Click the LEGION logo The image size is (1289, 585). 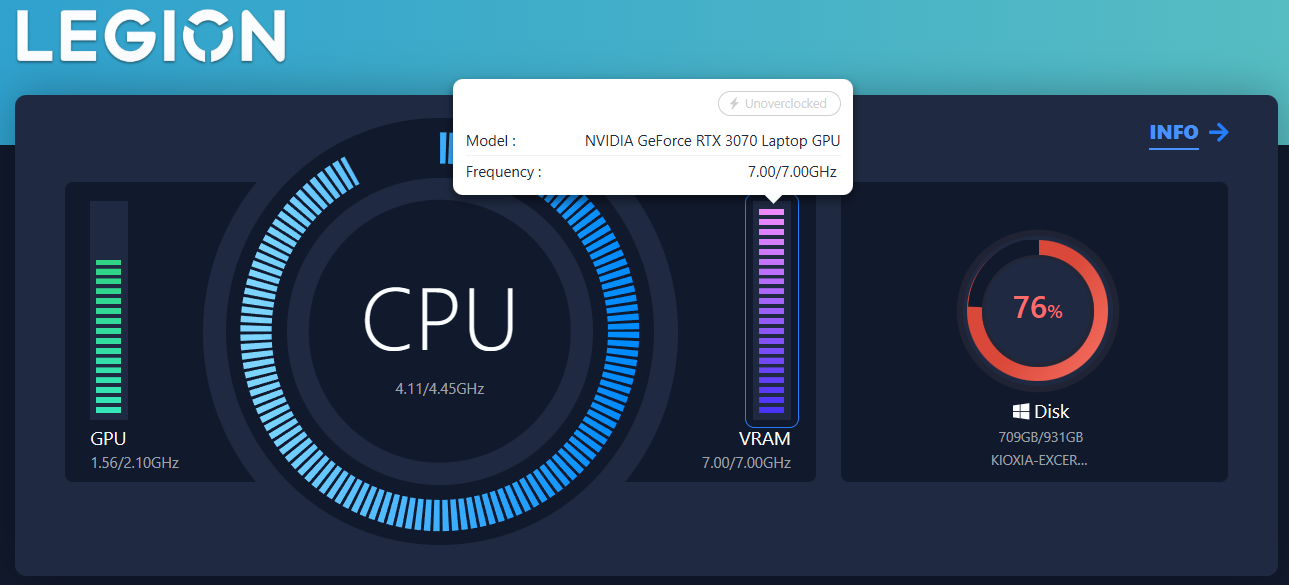tap(151, 37)
